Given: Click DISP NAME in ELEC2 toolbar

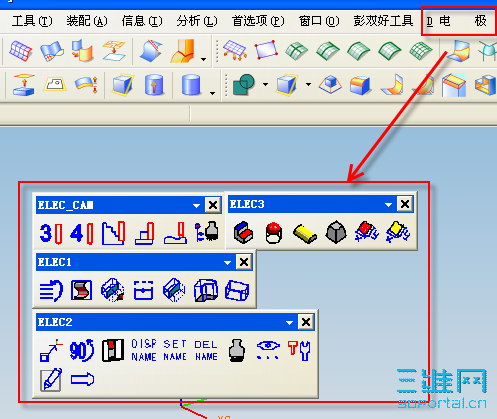Looking at the screenshot, I should pos(144,350).
